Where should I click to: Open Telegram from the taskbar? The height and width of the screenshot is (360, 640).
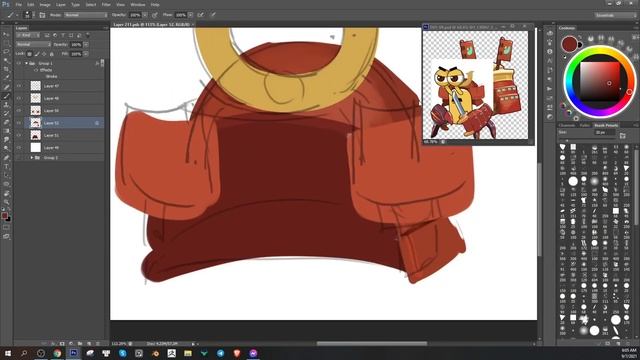pyautogui.click(x=220, y=353)
